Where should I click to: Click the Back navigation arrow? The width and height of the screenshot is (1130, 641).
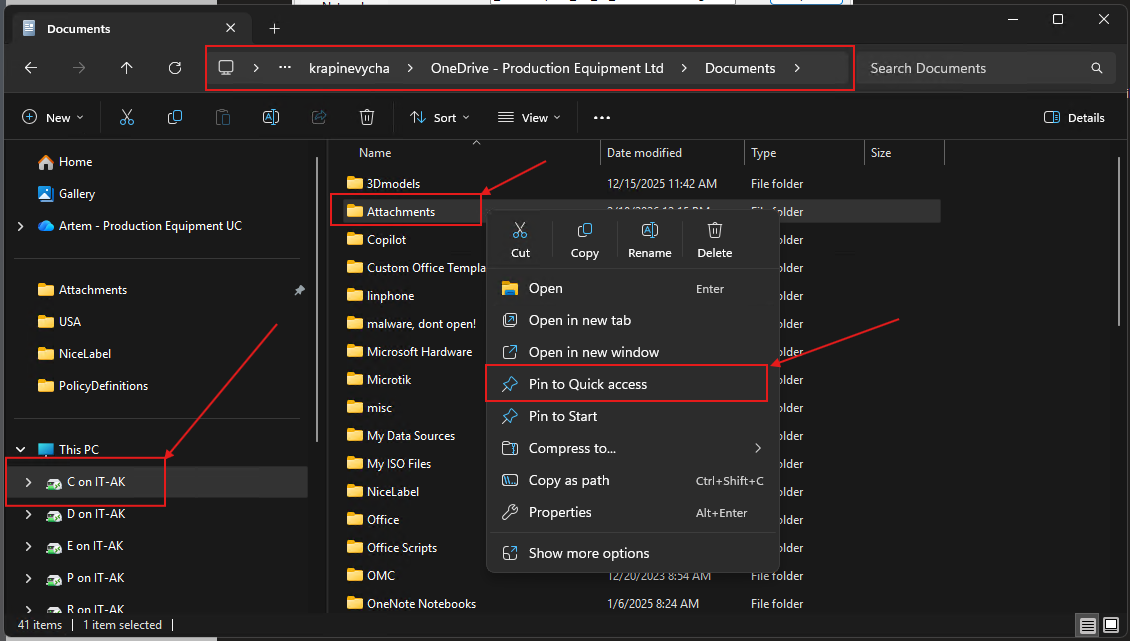tap(31, 68)
